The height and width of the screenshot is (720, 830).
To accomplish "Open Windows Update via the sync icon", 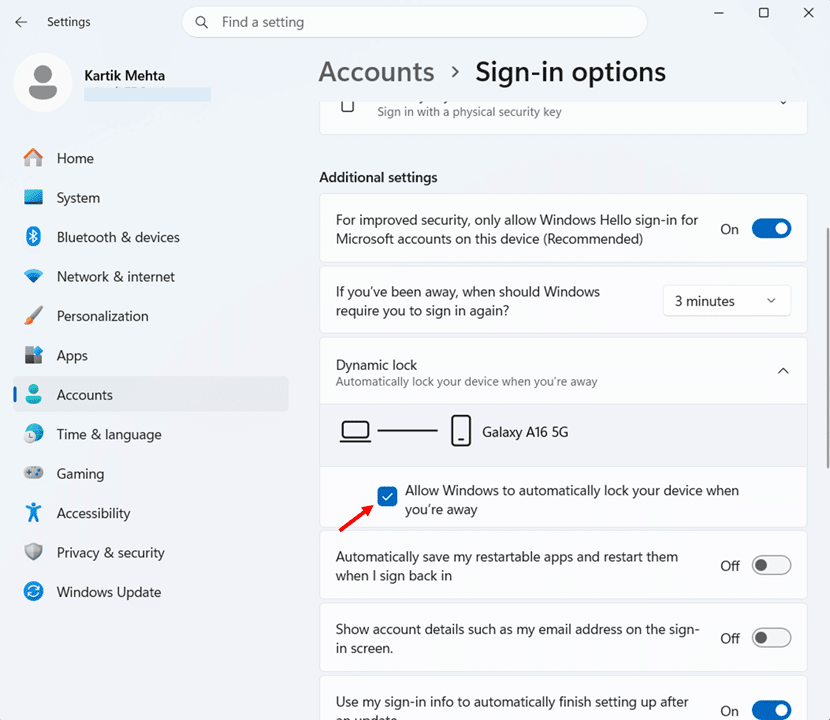I will 33,591.
